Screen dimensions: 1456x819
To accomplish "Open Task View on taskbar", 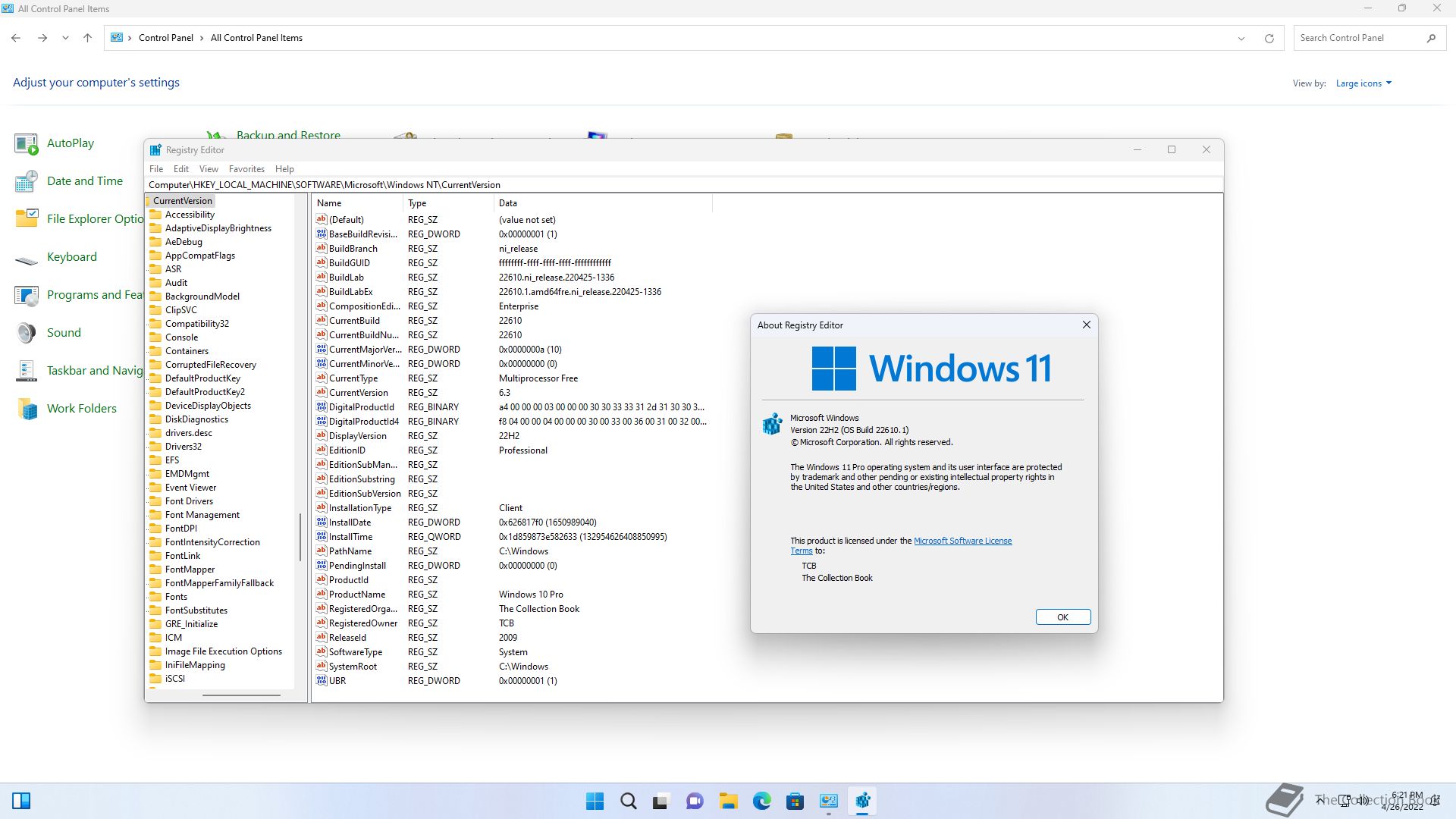I will point(661,801).
